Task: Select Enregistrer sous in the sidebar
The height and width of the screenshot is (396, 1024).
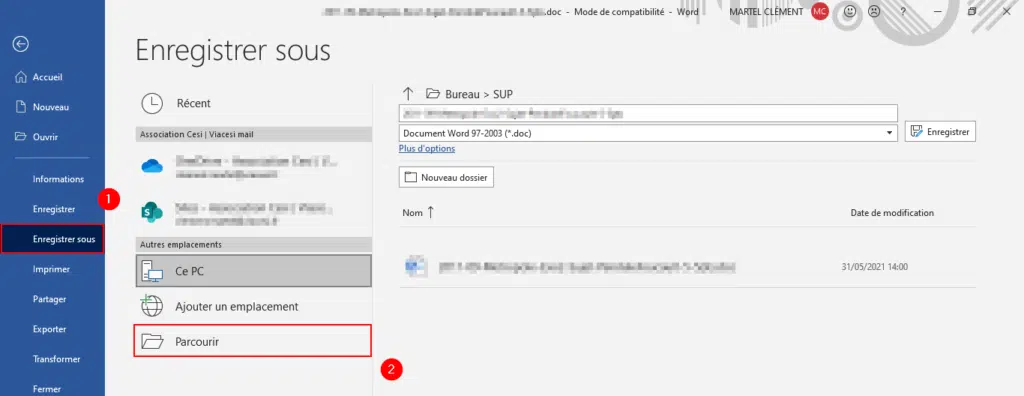Action: [x=52, y=239]
